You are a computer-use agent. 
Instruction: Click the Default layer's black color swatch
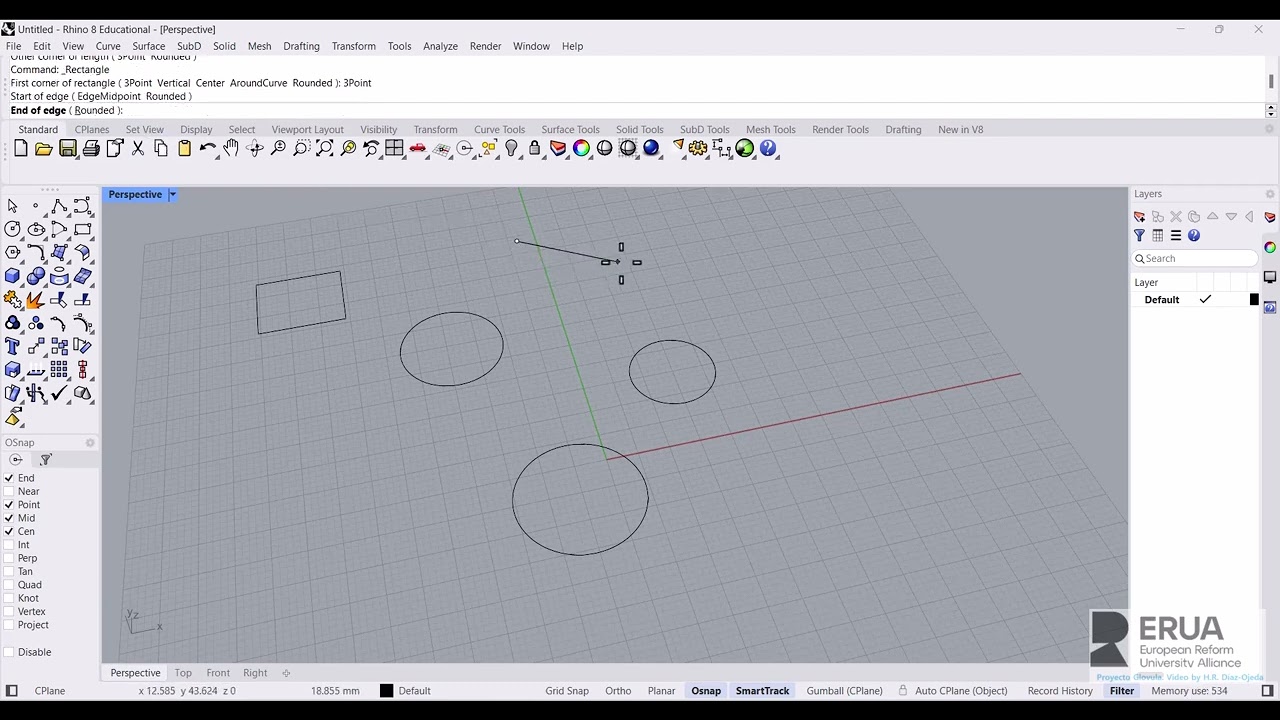coord(1254,300)
